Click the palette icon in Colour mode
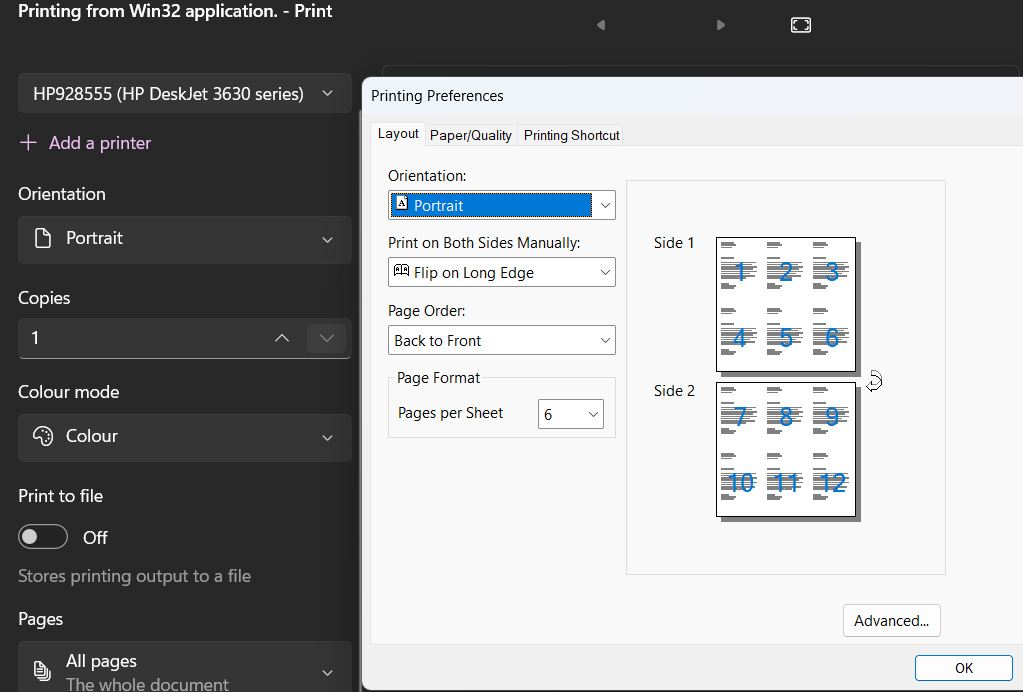 (43, 436)
